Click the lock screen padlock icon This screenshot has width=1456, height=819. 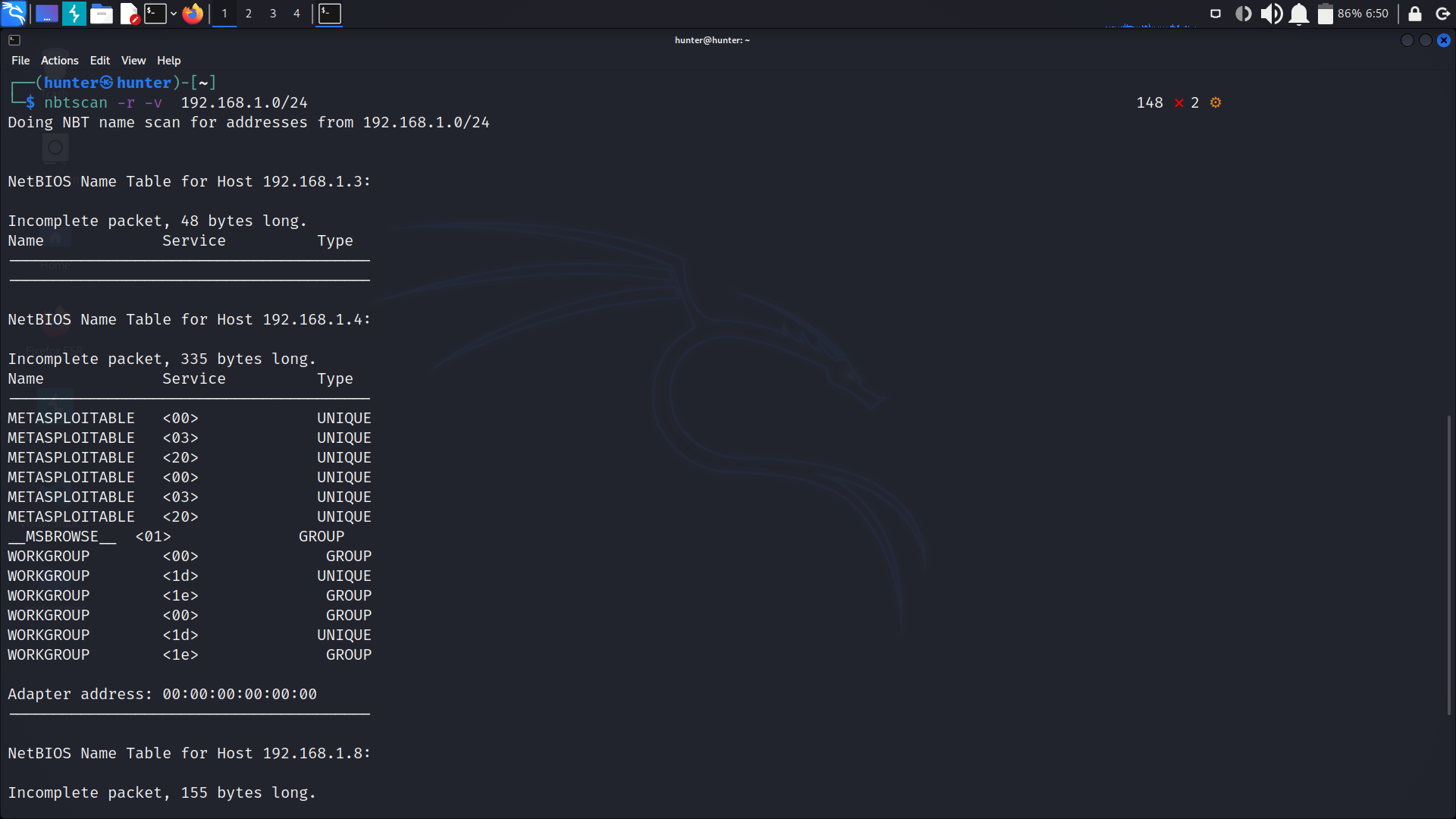point(1414,13)
